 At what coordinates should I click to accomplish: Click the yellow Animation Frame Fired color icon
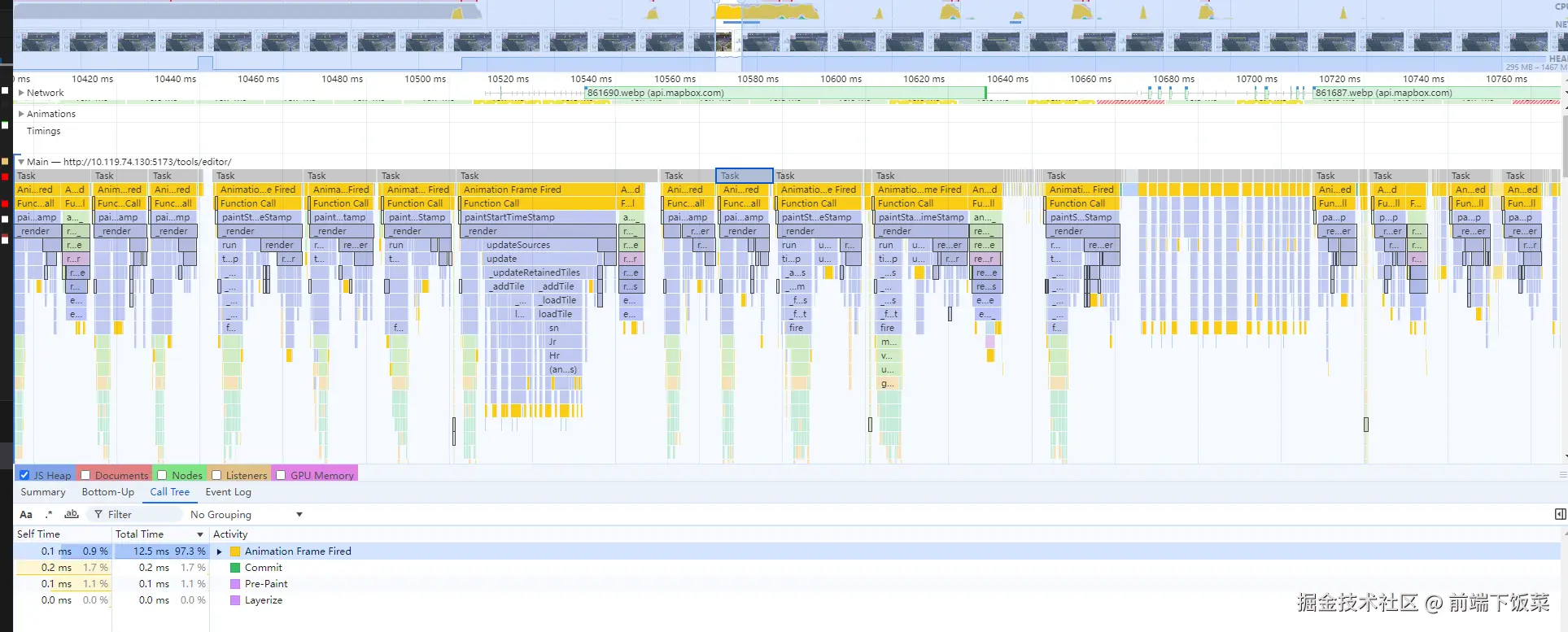pyautogui.click(x=235, y=551)
